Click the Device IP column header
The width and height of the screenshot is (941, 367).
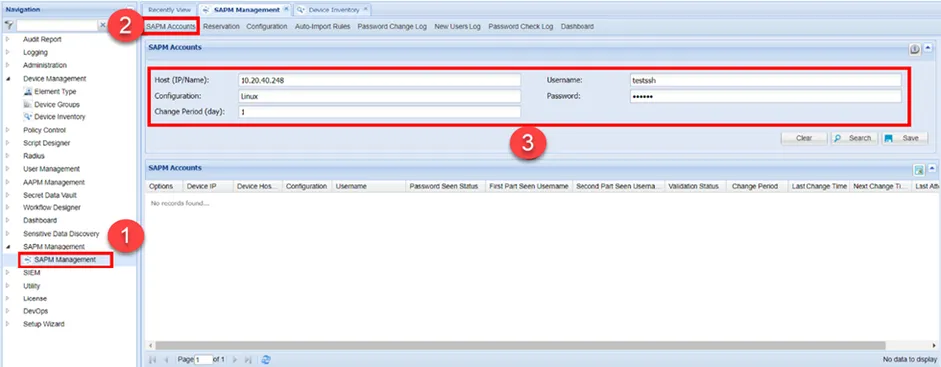208,186
